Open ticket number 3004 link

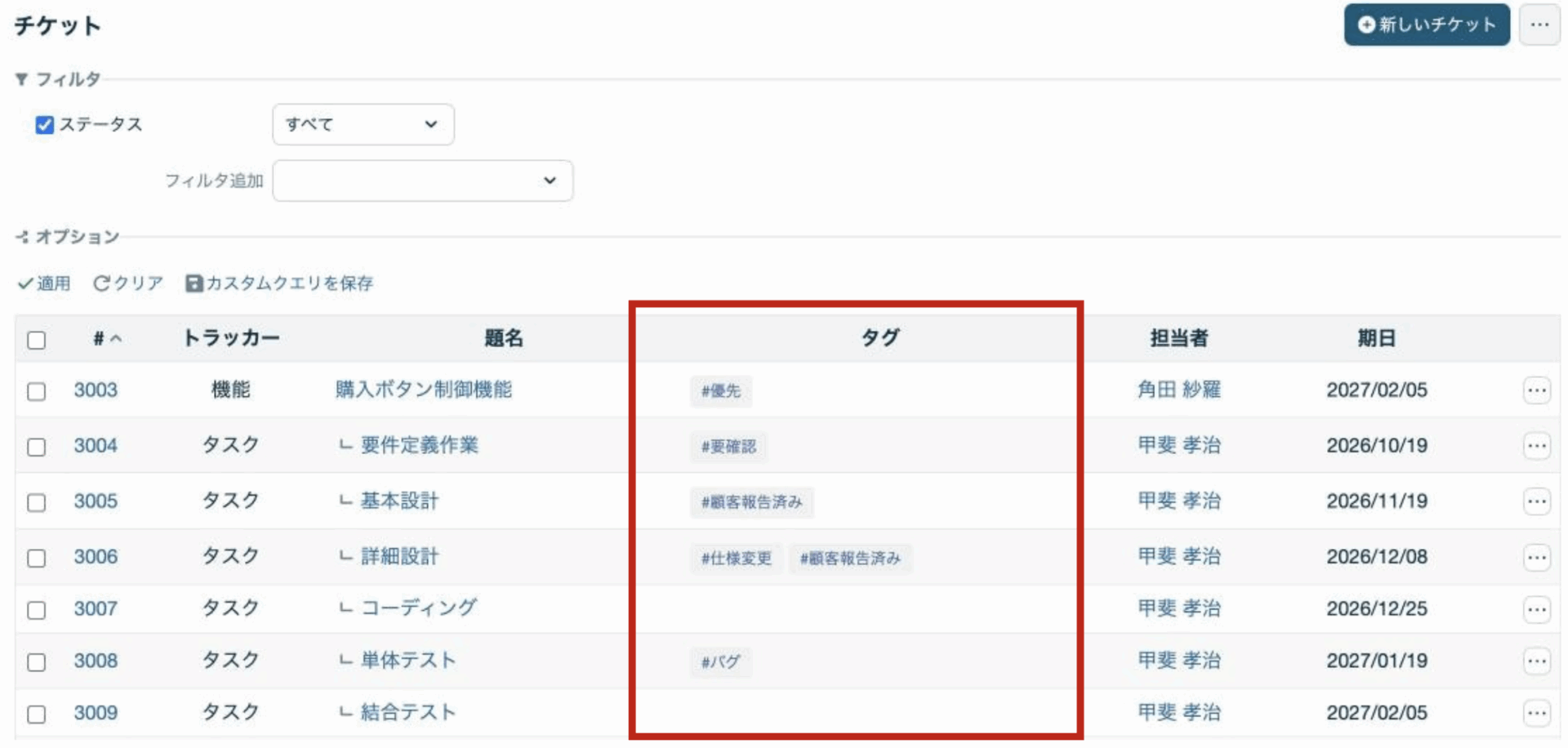pyautogui.click(x=96, y=445)
